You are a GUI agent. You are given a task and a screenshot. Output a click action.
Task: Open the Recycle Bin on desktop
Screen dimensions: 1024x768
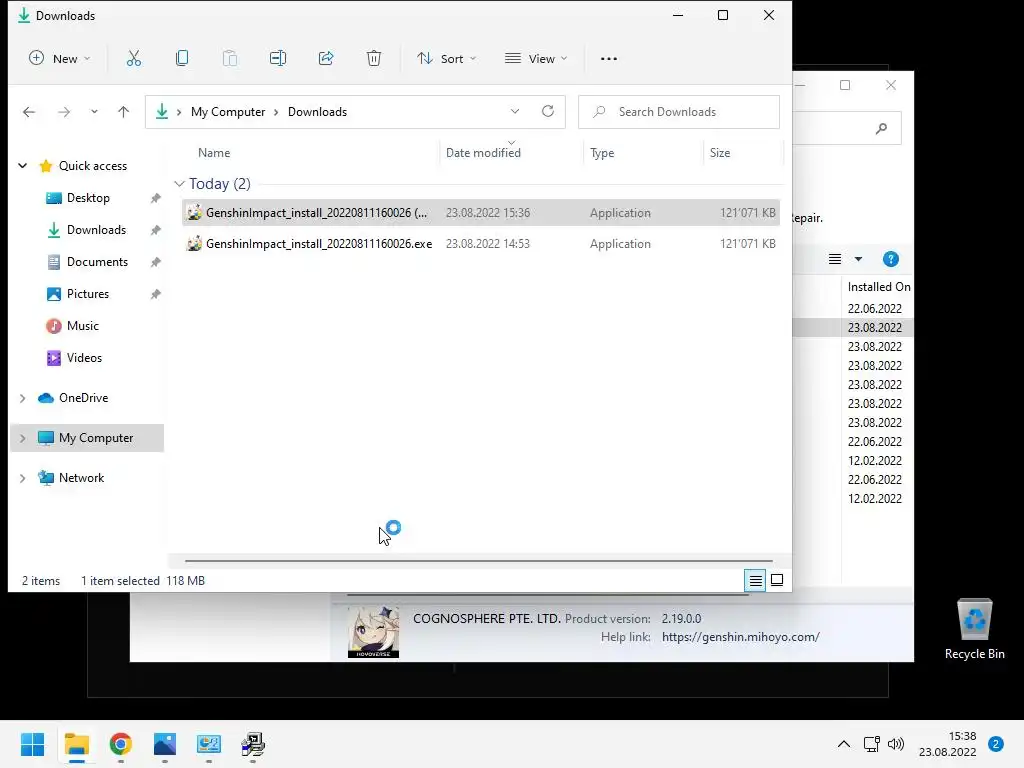pos(974,629)
